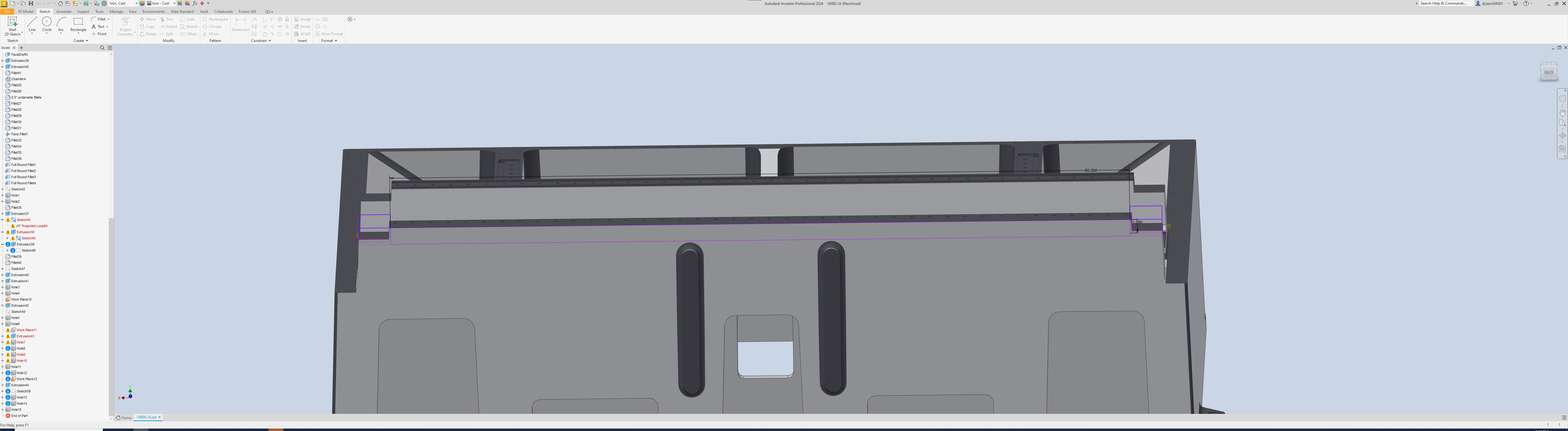This screenshot has height=431, width=1568.
Task: Select Chamfer4 feature in browser
Action: pyautogui.click(x=16, y=79)
